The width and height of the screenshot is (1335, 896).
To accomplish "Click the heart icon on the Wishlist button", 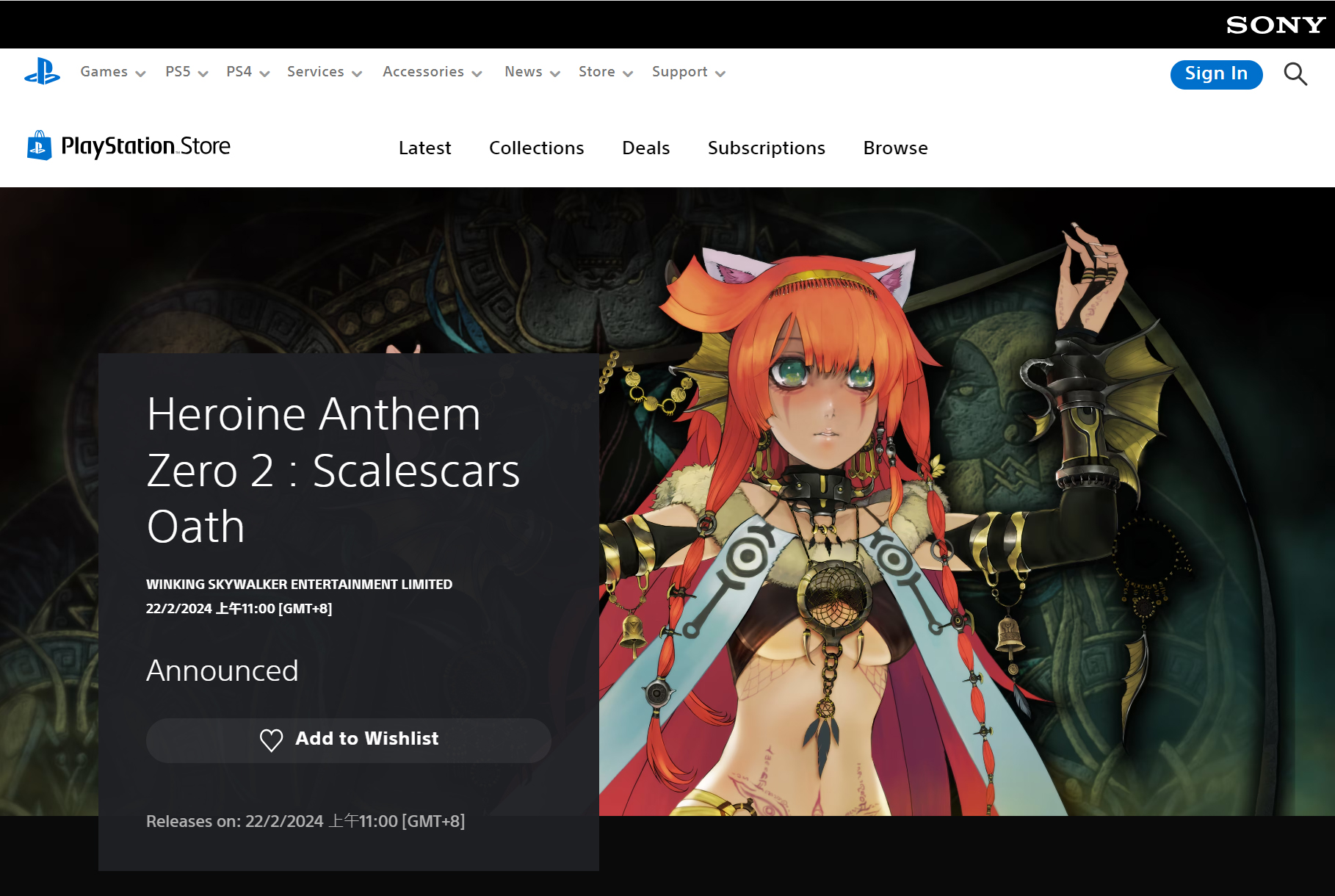I will click(272, 740).
